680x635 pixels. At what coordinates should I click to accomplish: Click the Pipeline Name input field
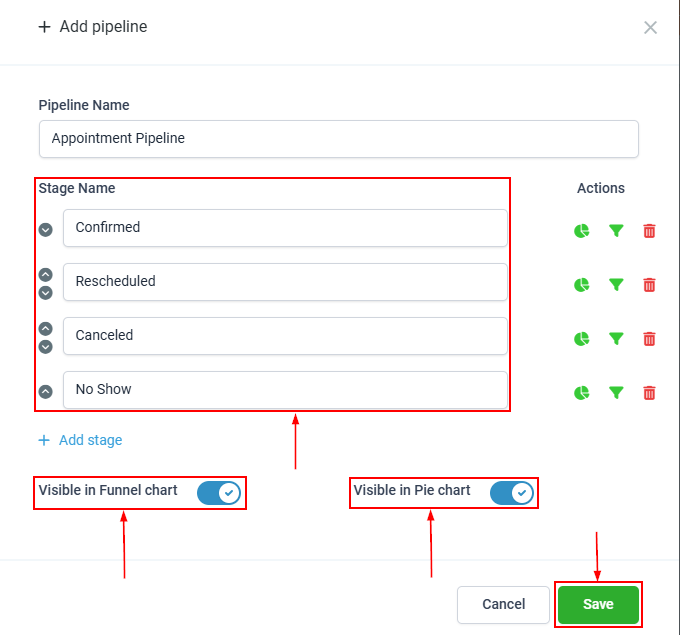(x=338, y=139)
